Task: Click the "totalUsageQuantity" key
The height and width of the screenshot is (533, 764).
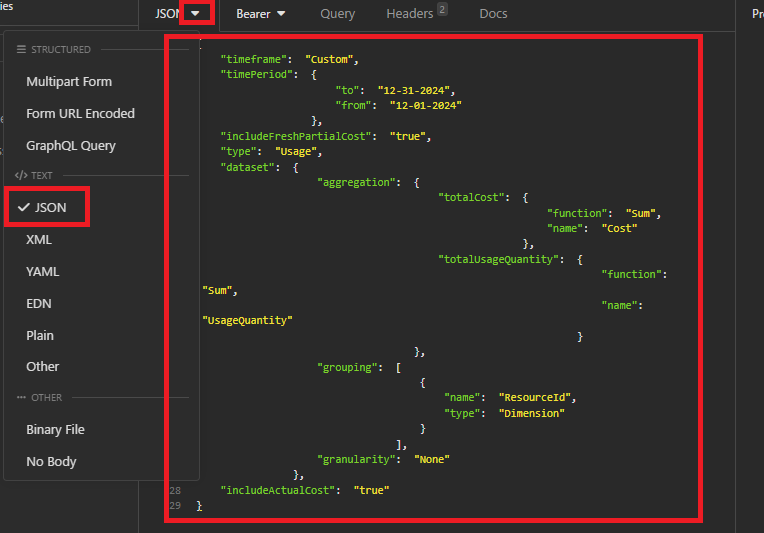Action: click(498, 259)
